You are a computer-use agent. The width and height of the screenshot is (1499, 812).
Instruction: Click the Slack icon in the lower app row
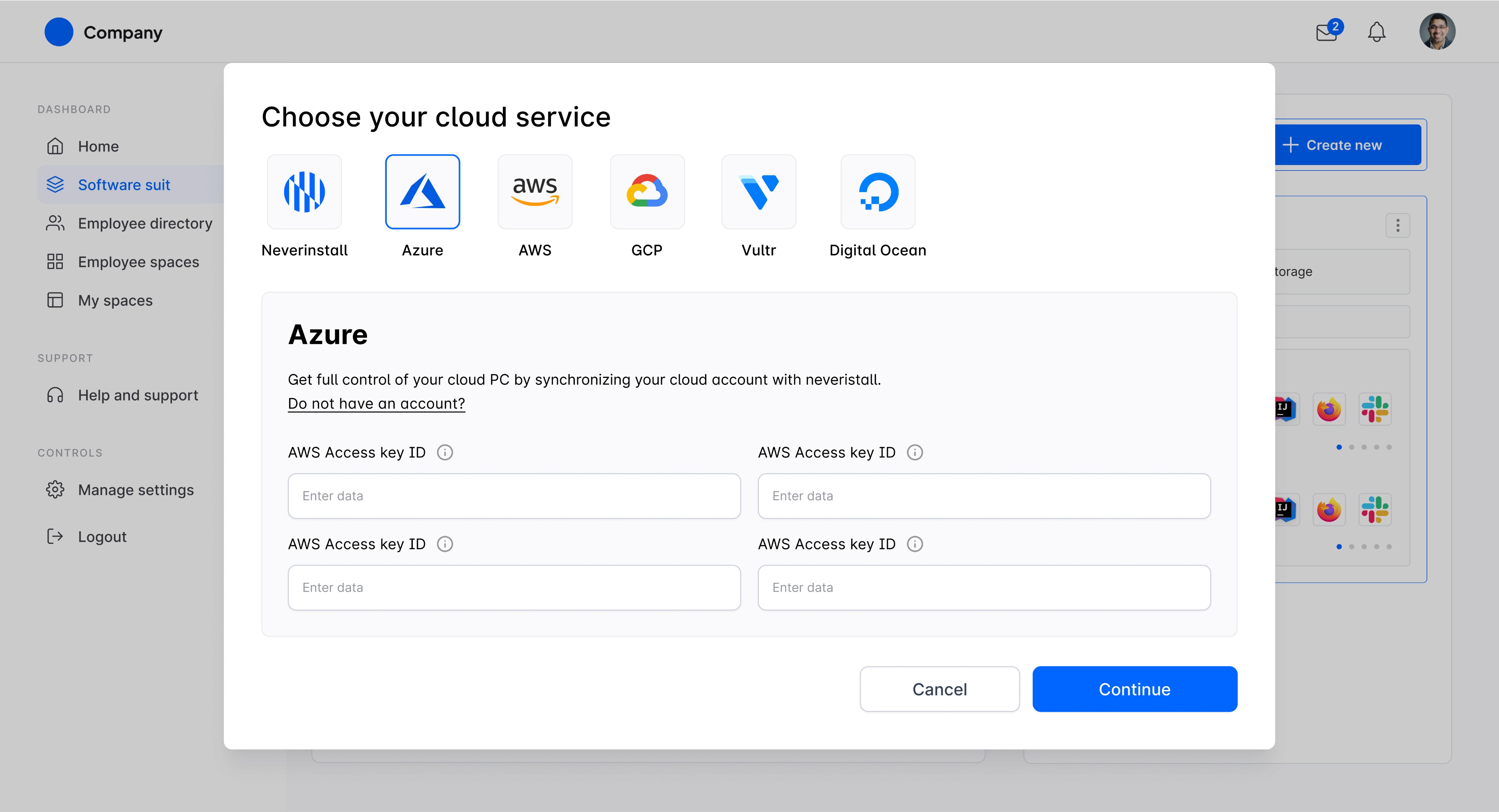coord(1375,509)
